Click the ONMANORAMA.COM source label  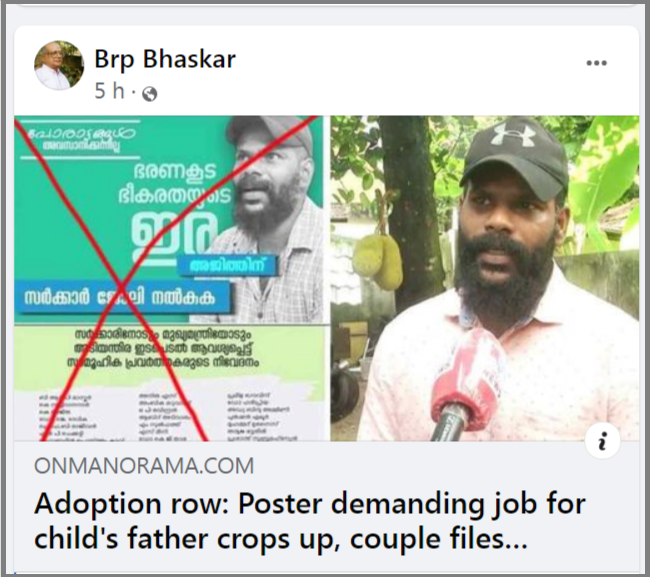144,465
